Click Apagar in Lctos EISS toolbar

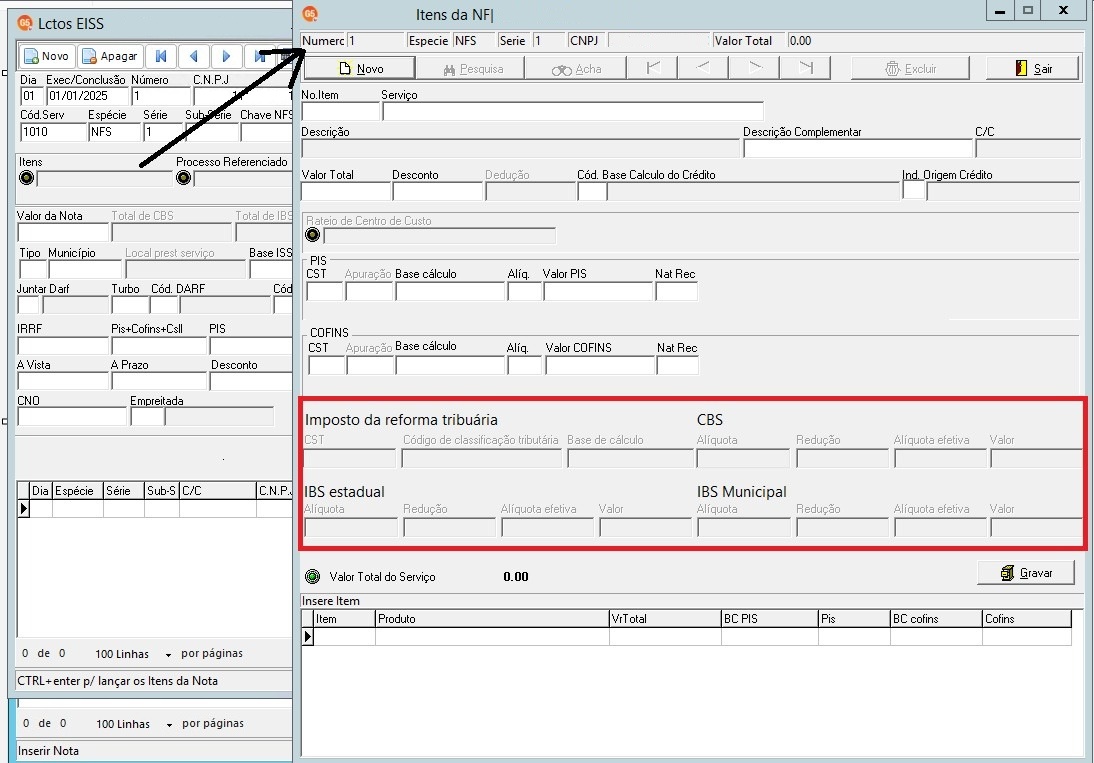pyautogui.click(x=110, y=56)
